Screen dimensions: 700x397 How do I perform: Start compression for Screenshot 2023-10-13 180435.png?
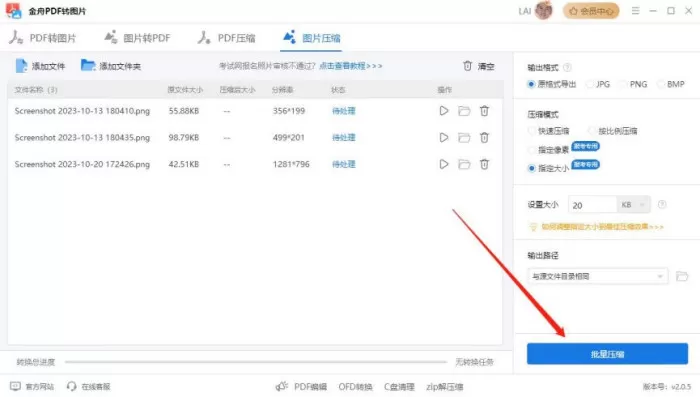[x=443, y=138]
